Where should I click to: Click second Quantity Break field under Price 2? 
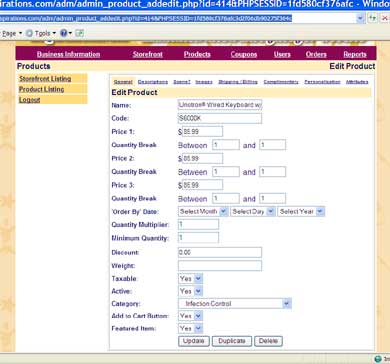[x=272, y=172]
